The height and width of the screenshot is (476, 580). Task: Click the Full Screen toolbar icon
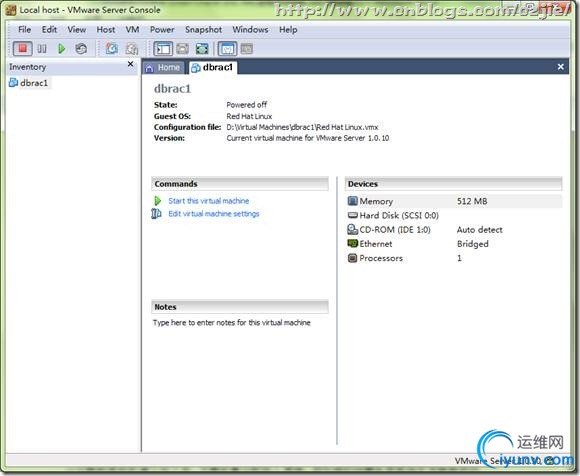point(202,48)
